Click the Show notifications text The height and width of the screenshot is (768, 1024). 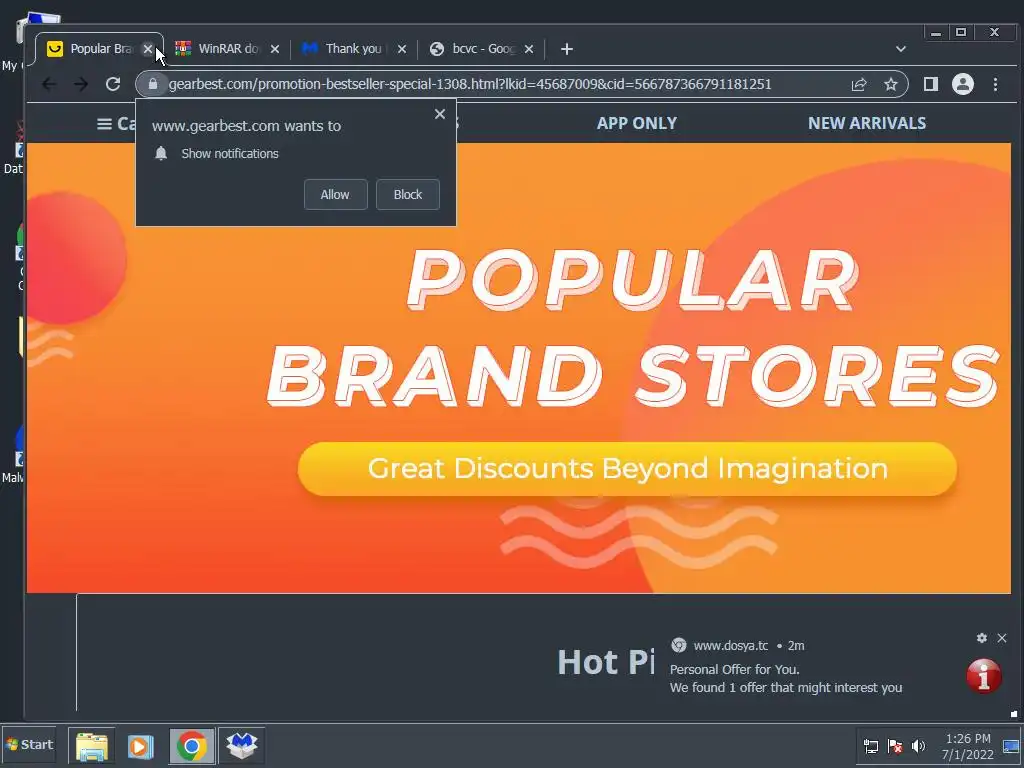click(230, 154)
